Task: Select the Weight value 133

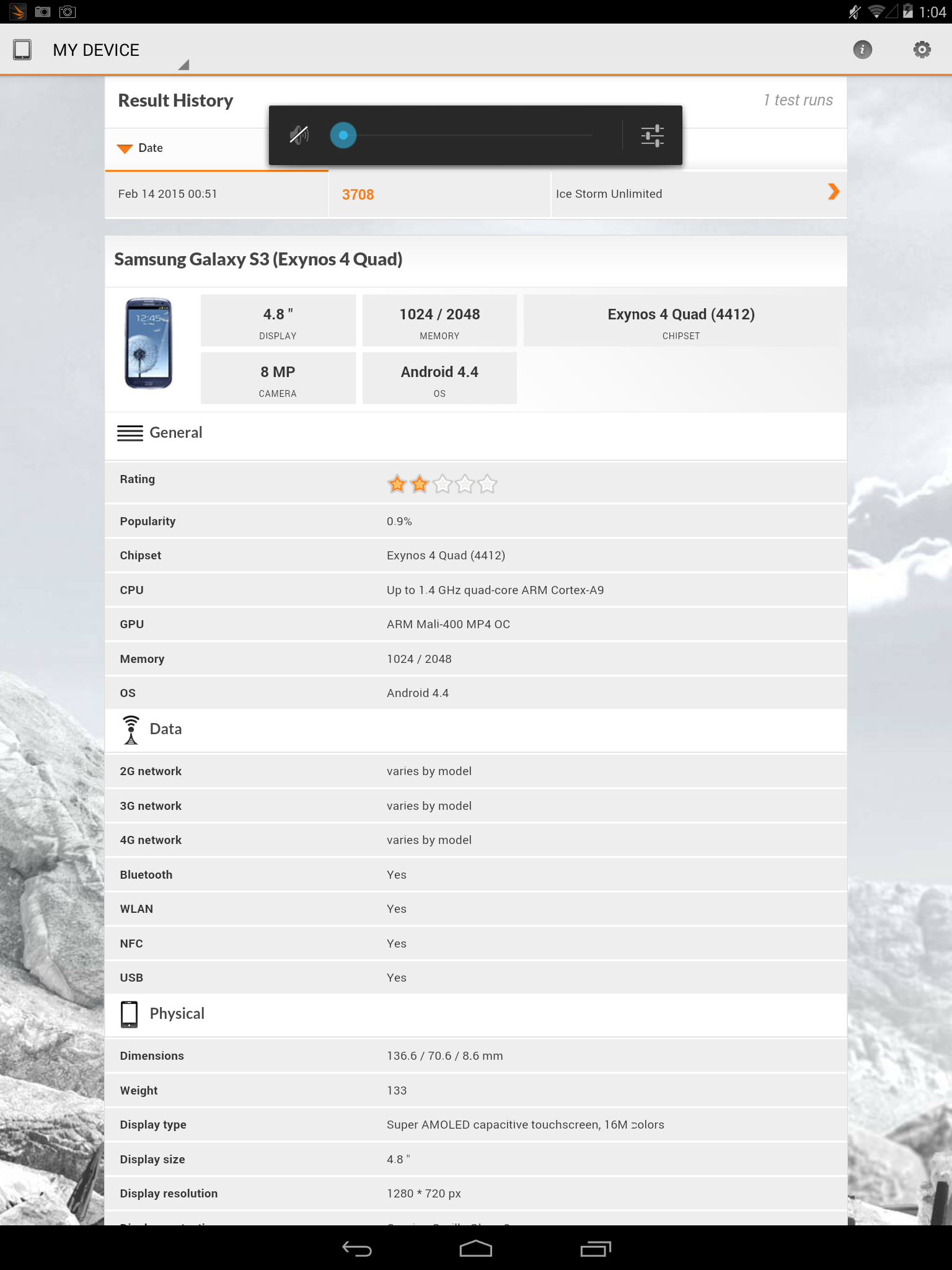Action: coord(397,1091)
